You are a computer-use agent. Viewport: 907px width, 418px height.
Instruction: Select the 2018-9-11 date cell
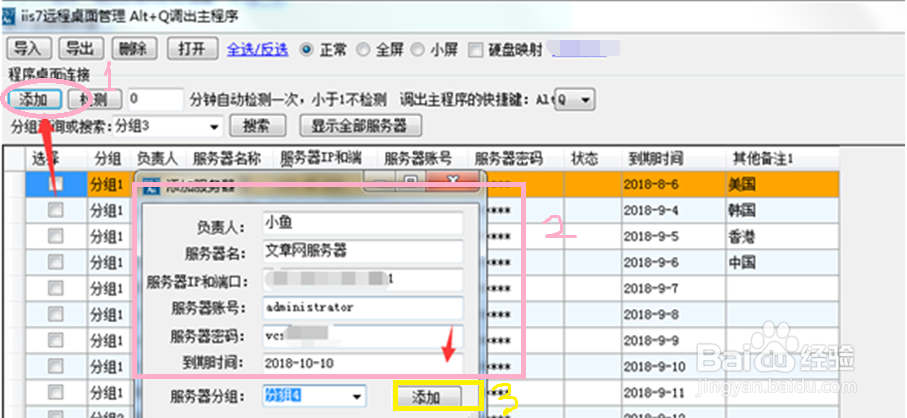[673, 393]
